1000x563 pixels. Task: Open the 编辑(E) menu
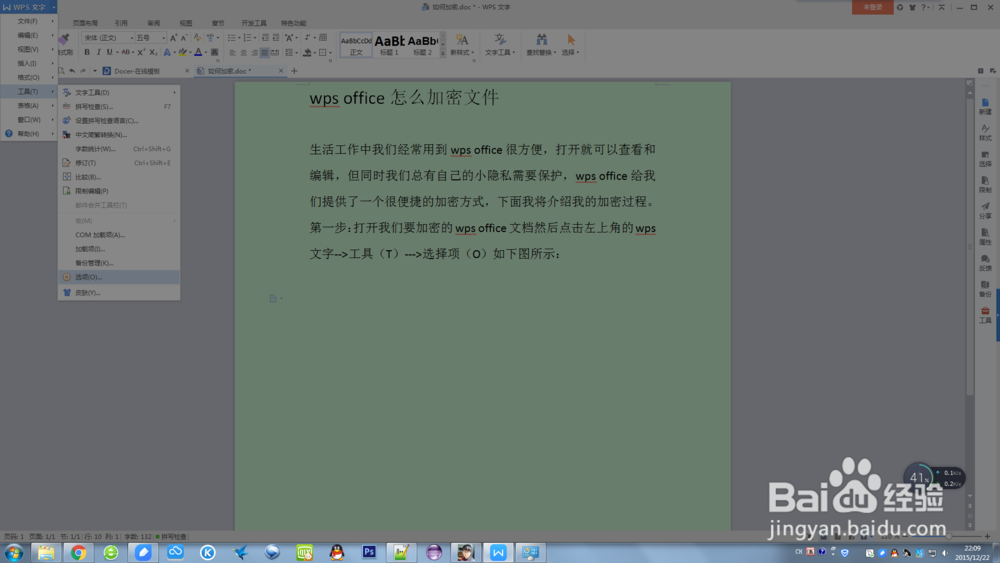pyautogui.click(x=29, y=35)
